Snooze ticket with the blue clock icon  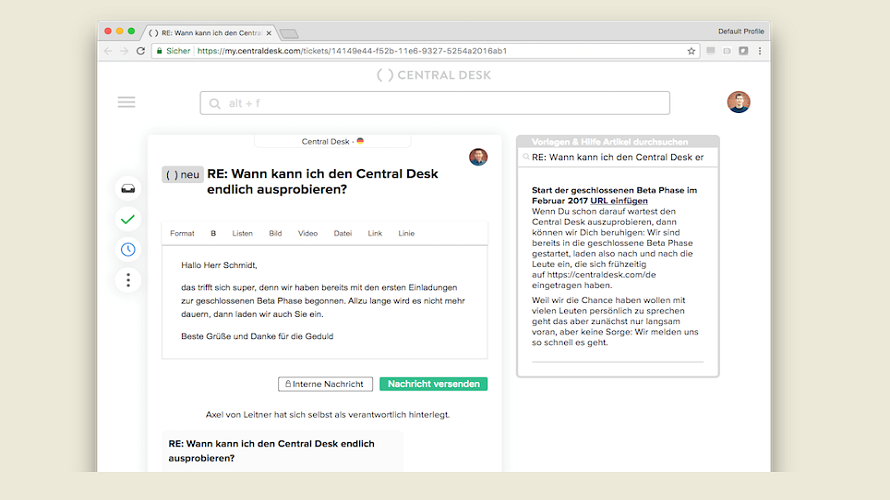tap(128, 249)
